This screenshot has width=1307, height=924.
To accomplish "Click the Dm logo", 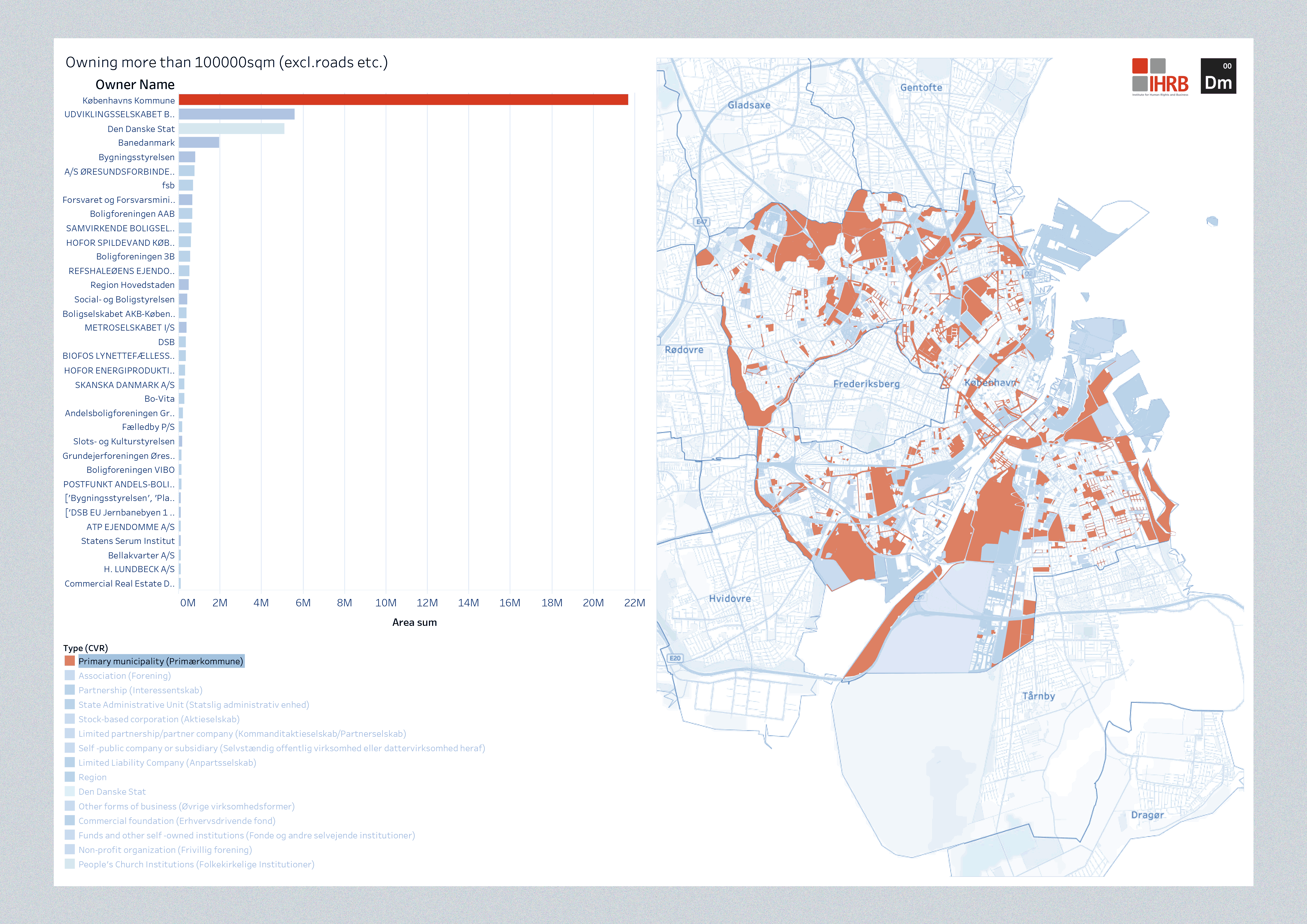I will [x=1218, y=76].
